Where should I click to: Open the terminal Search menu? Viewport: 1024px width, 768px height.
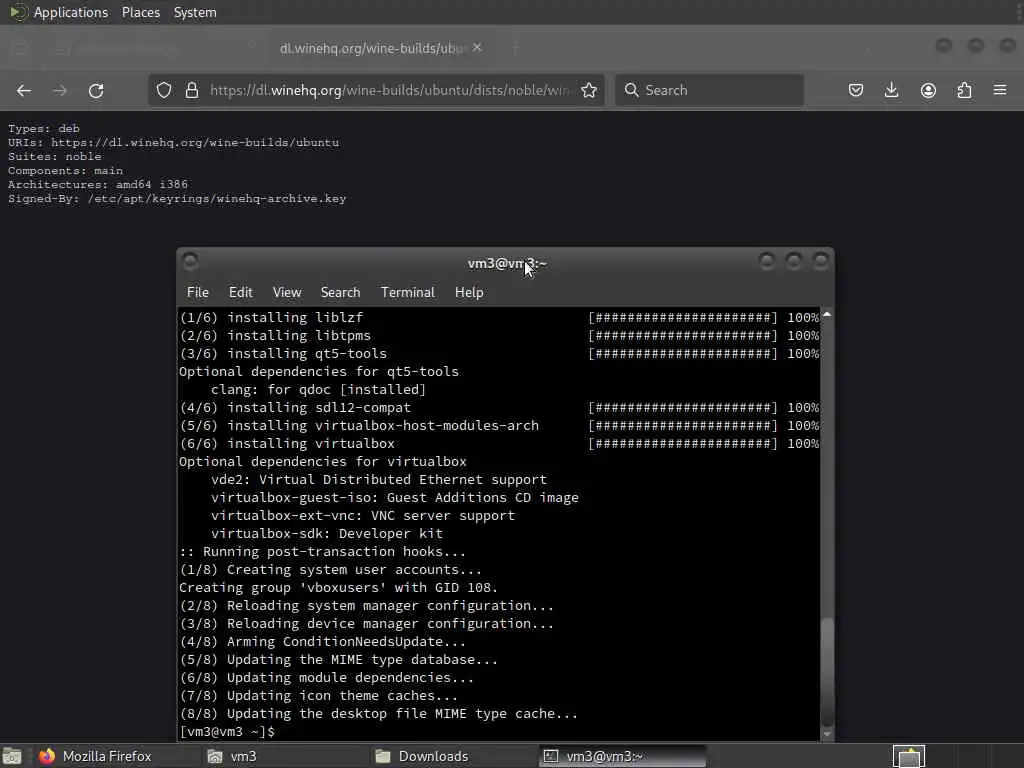pyautogui.click(x=340, y=292)
